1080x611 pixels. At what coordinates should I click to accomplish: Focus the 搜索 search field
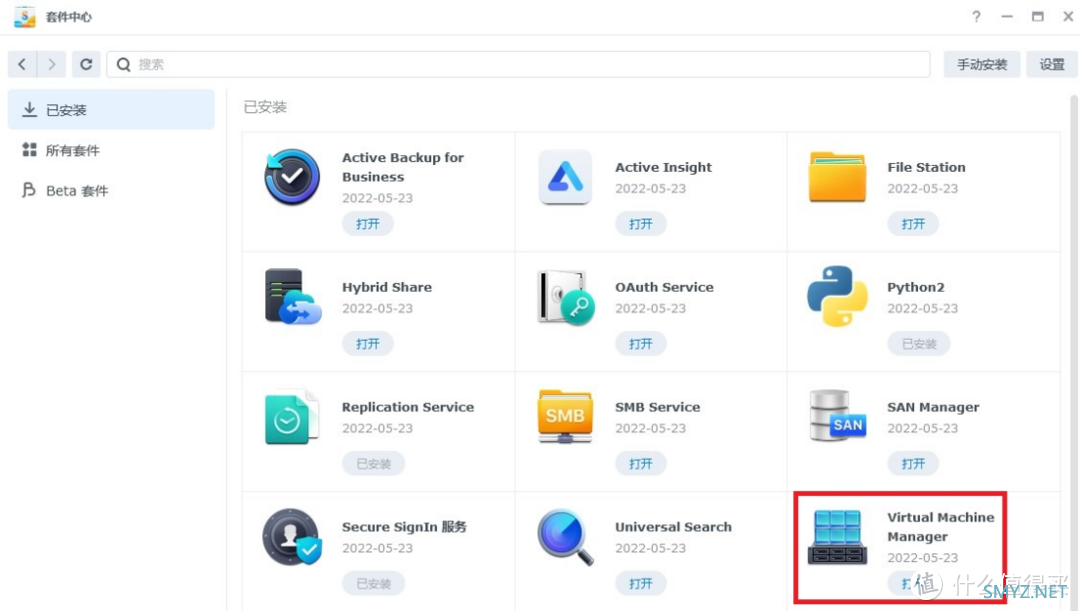click(519, 64)
